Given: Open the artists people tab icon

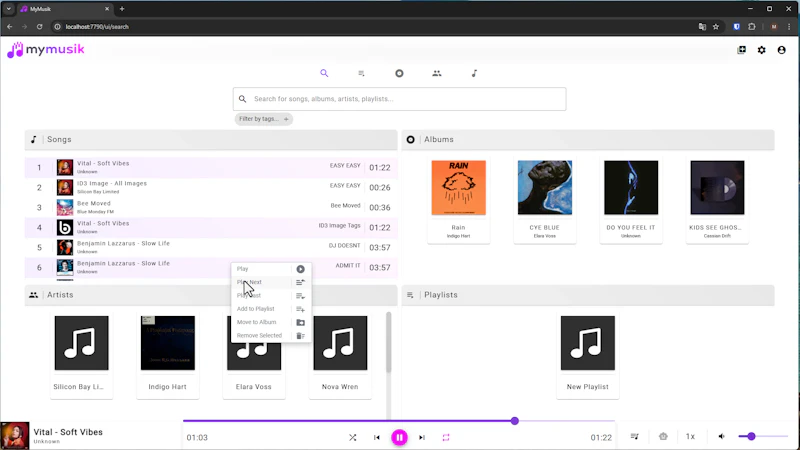Looking at the screenshot, I should tap(437, 73).
